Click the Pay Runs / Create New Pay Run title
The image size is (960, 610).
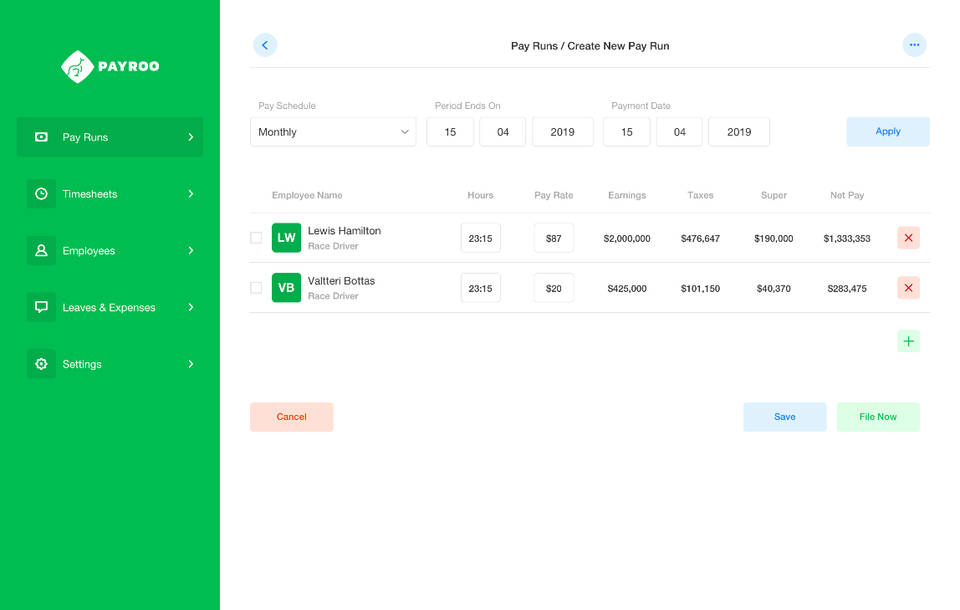(590, 46)
